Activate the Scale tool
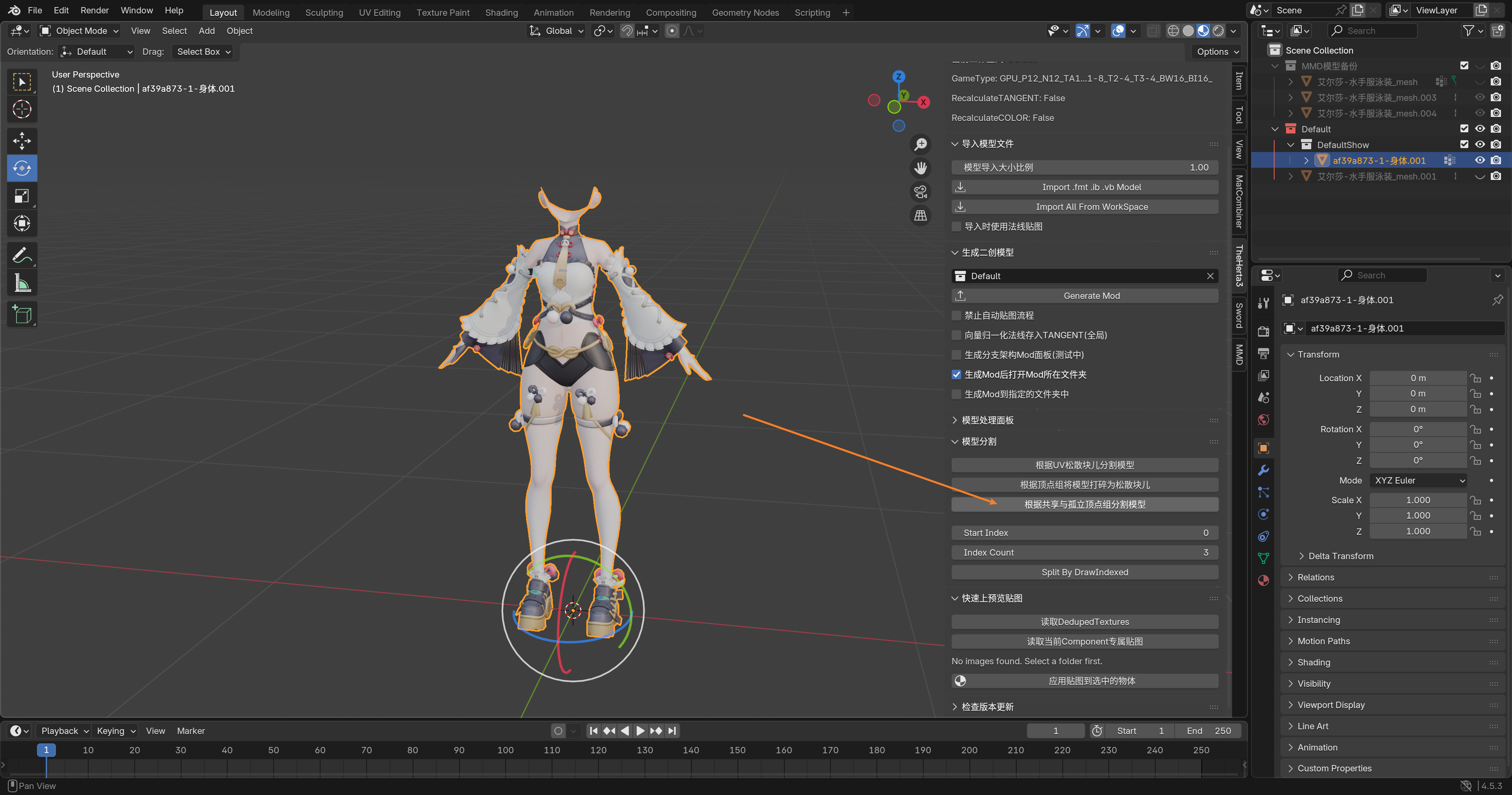 tap(22, 196)
